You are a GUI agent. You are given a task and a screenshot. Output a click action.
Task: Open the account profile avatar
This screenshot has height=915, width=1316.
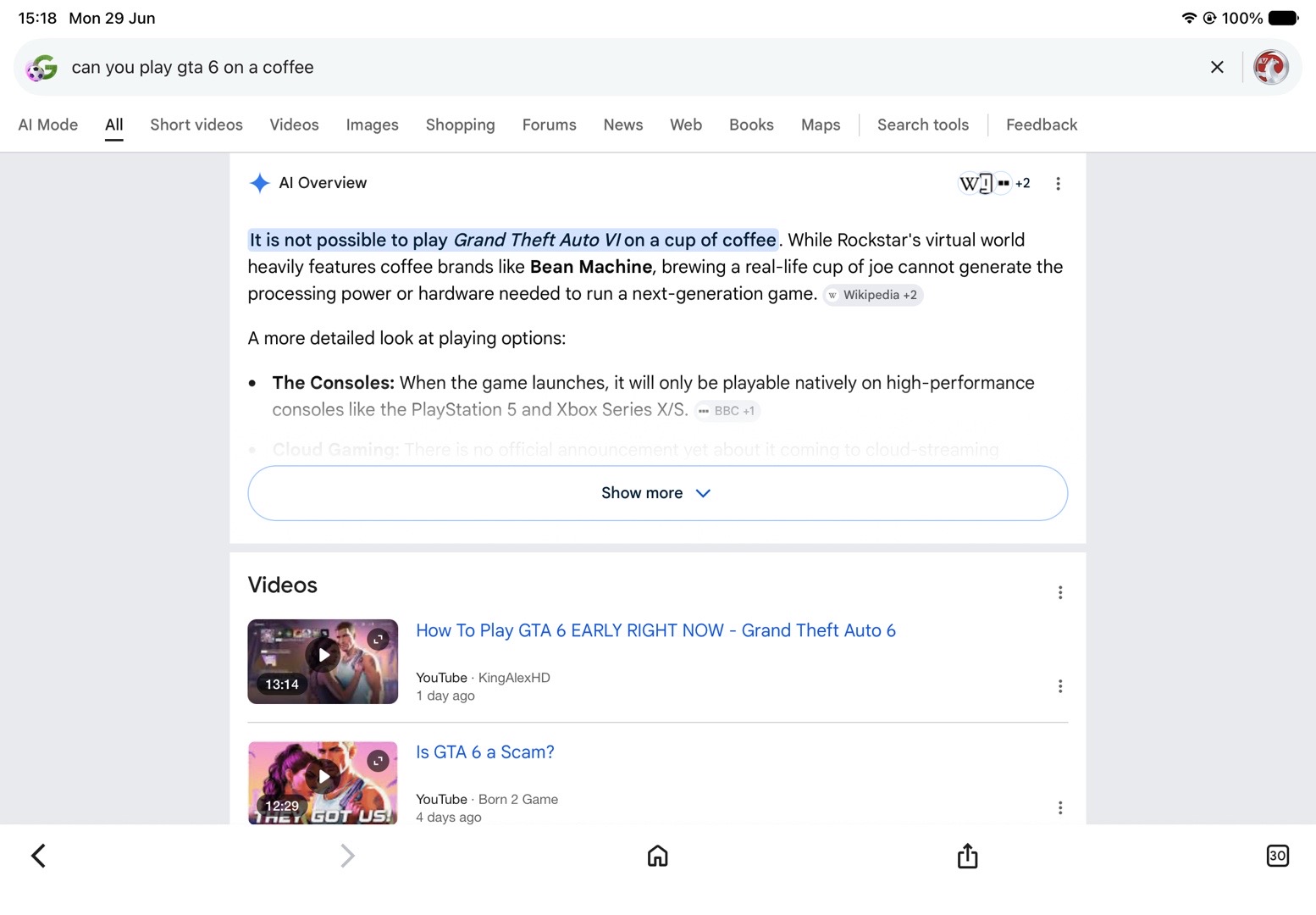pos(1270,67)
